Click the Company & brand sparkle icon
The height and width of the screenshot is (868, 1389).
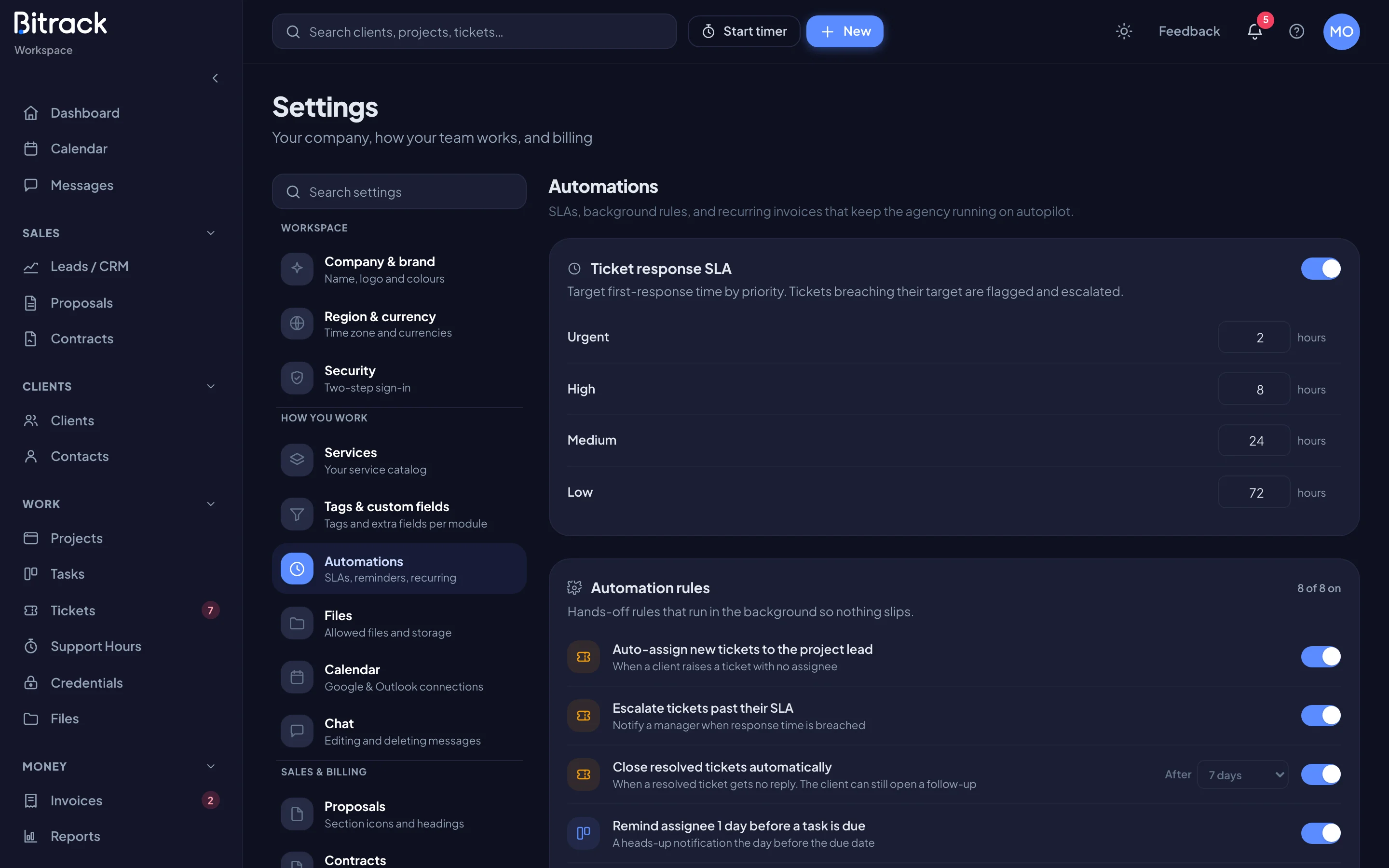coord(297,269)
